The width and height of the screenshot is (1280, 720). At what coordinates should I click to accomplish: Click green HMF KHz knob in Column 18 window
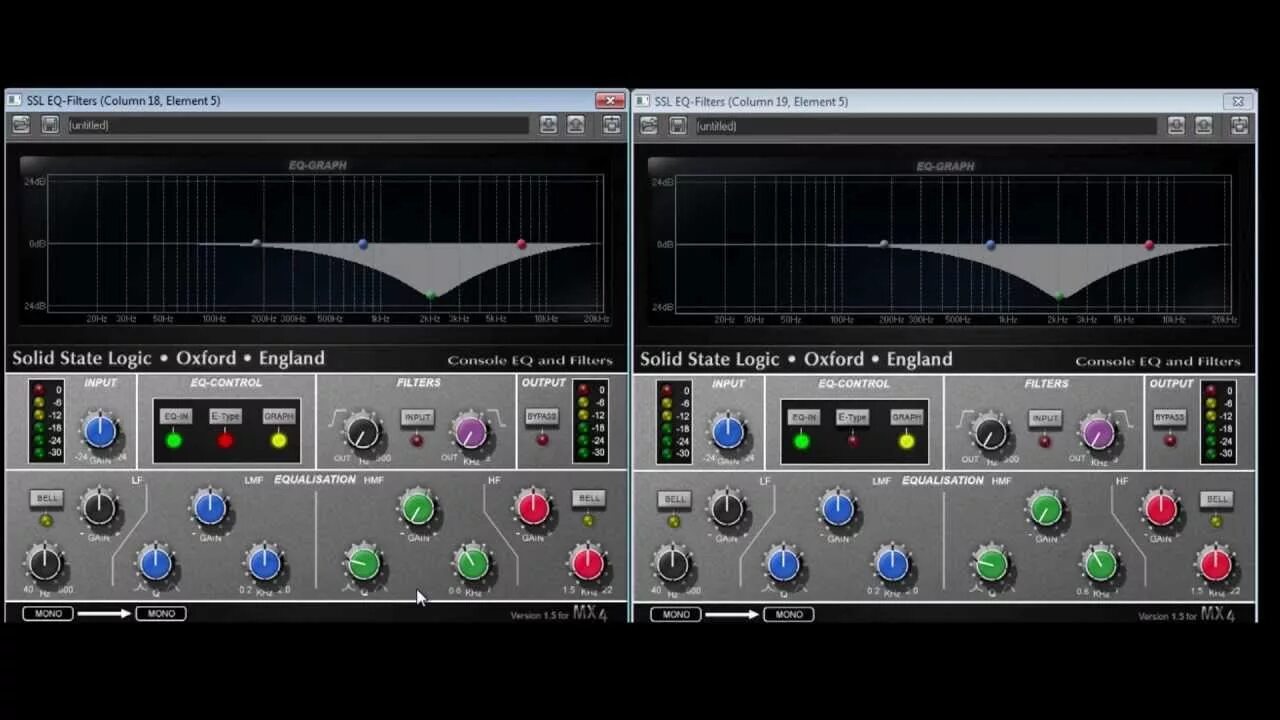click(473, 564)
